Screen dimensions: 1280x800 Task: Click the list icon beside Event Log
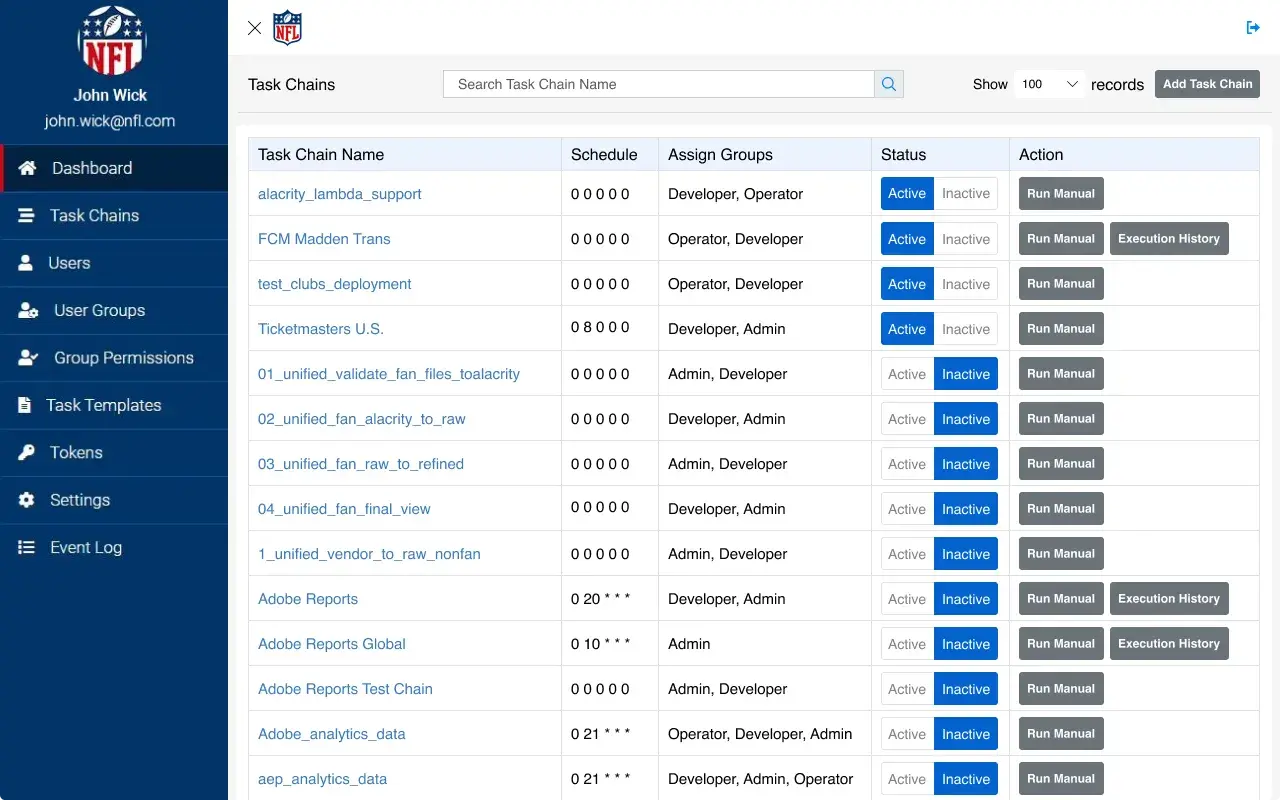tap(27, 548)
